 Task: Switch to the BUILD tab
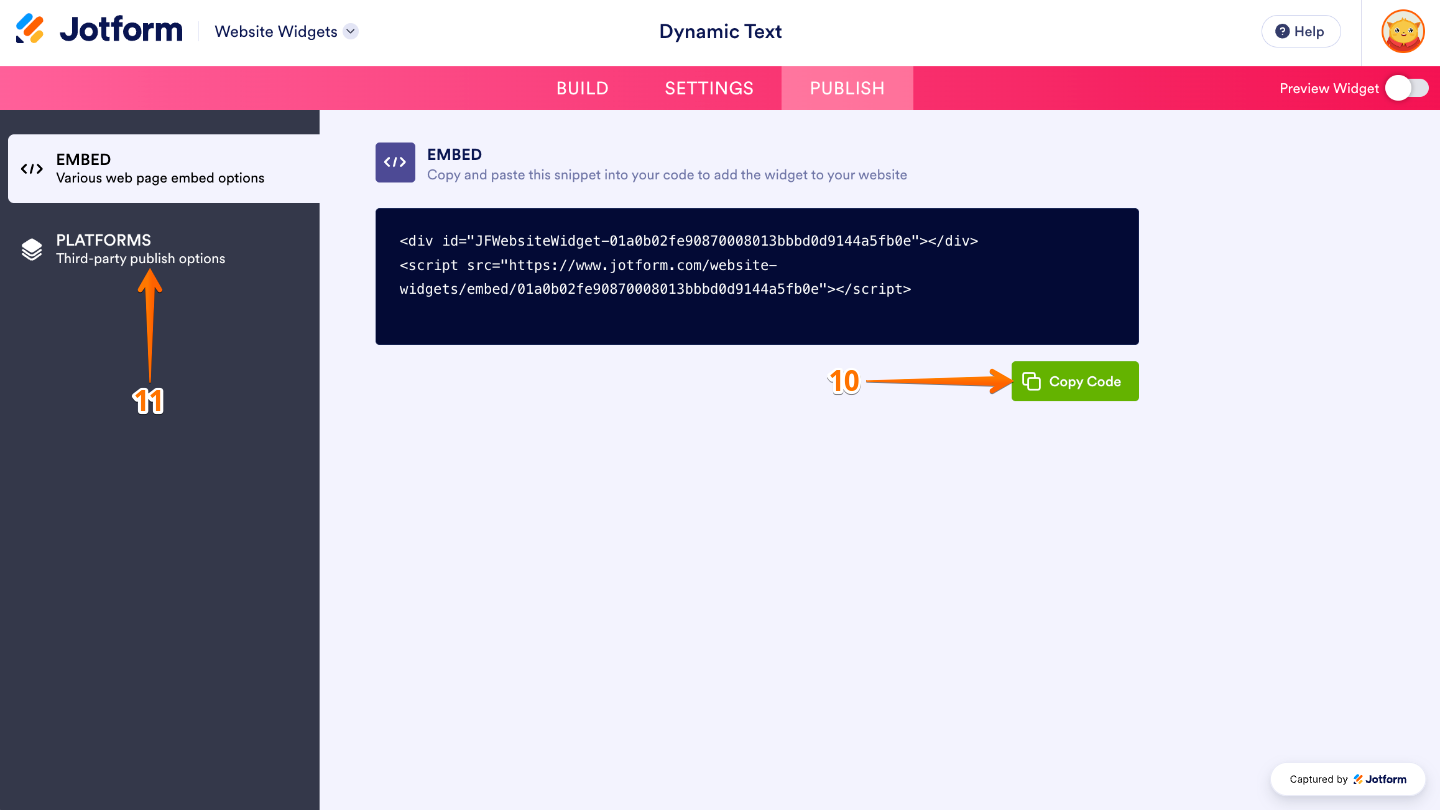[582, 88]
